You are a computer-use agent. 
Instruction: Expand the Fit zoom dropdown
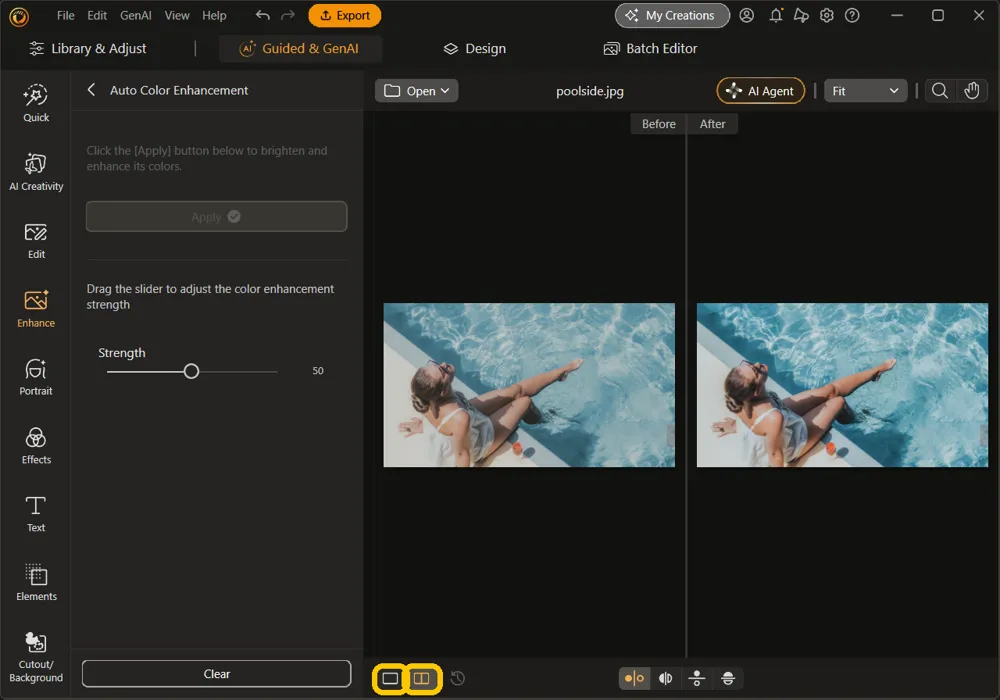tap(865, 91)
